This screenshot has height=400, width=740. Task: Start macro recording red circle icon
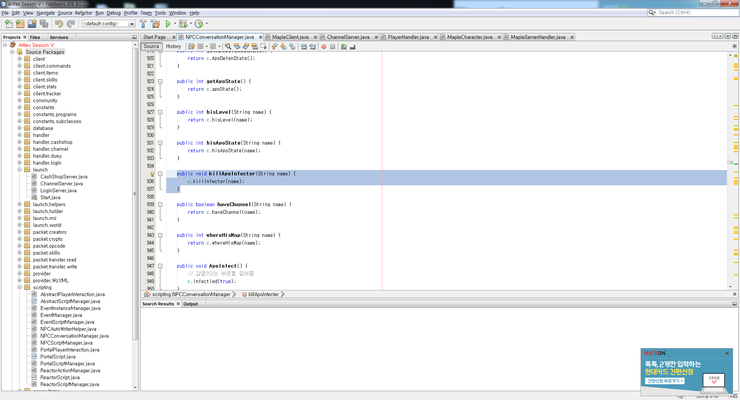(x=324, y=46)
